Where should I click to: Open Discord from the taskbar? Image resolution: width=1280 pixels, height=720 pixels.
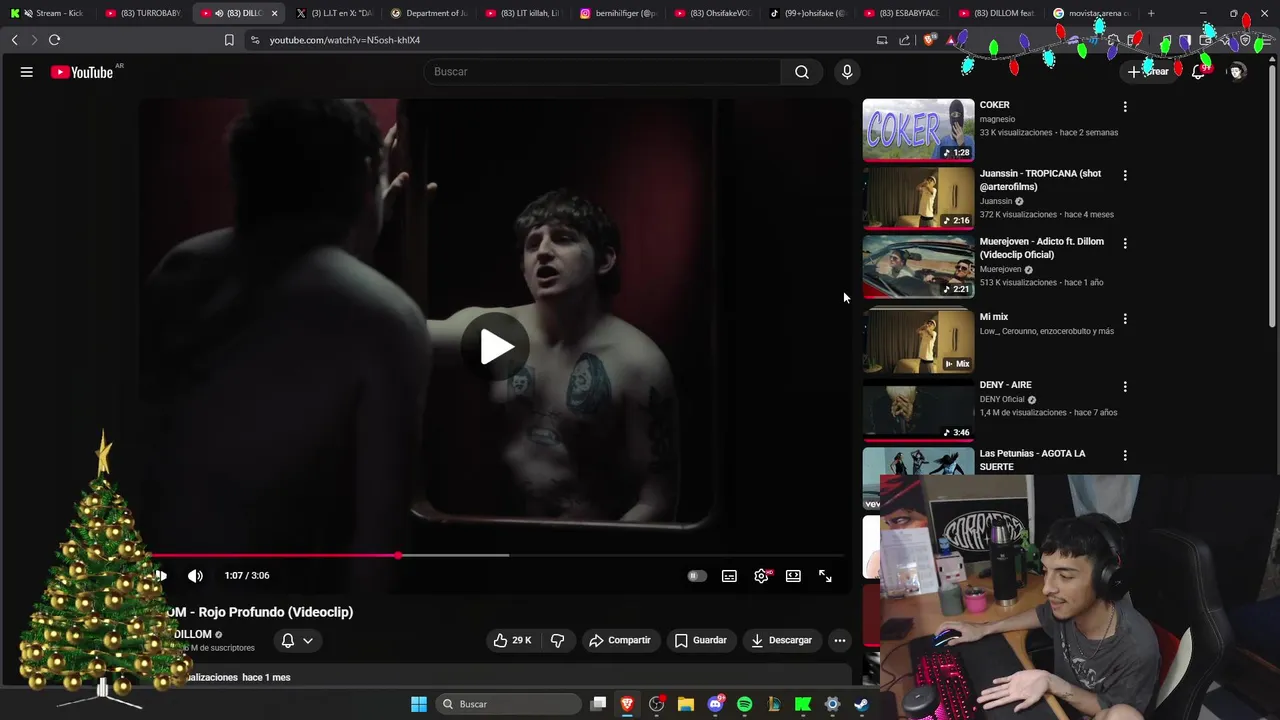coord(715,704)
